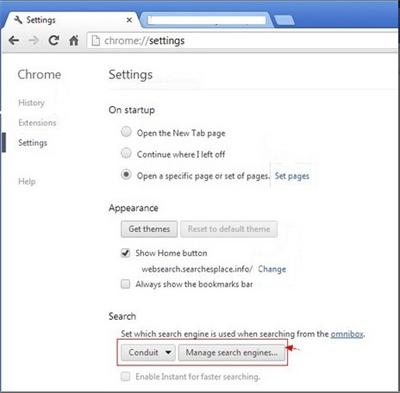400x393 pixels.
Task: Click the forward navigation arrow
Action: (x=33, y=41)
